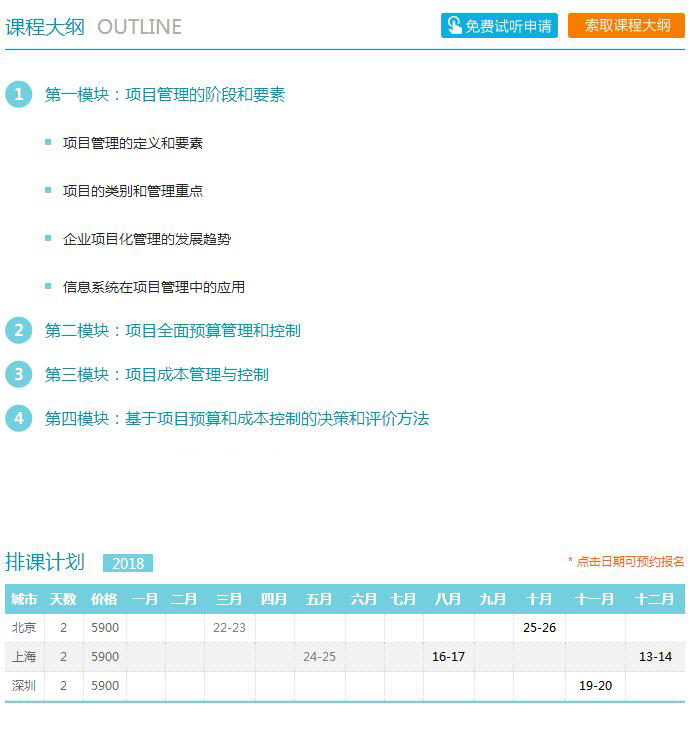Click Beijing March 22-23 date
The height and width of the screenshot is (729, 690).
click(x=229, y=628)
